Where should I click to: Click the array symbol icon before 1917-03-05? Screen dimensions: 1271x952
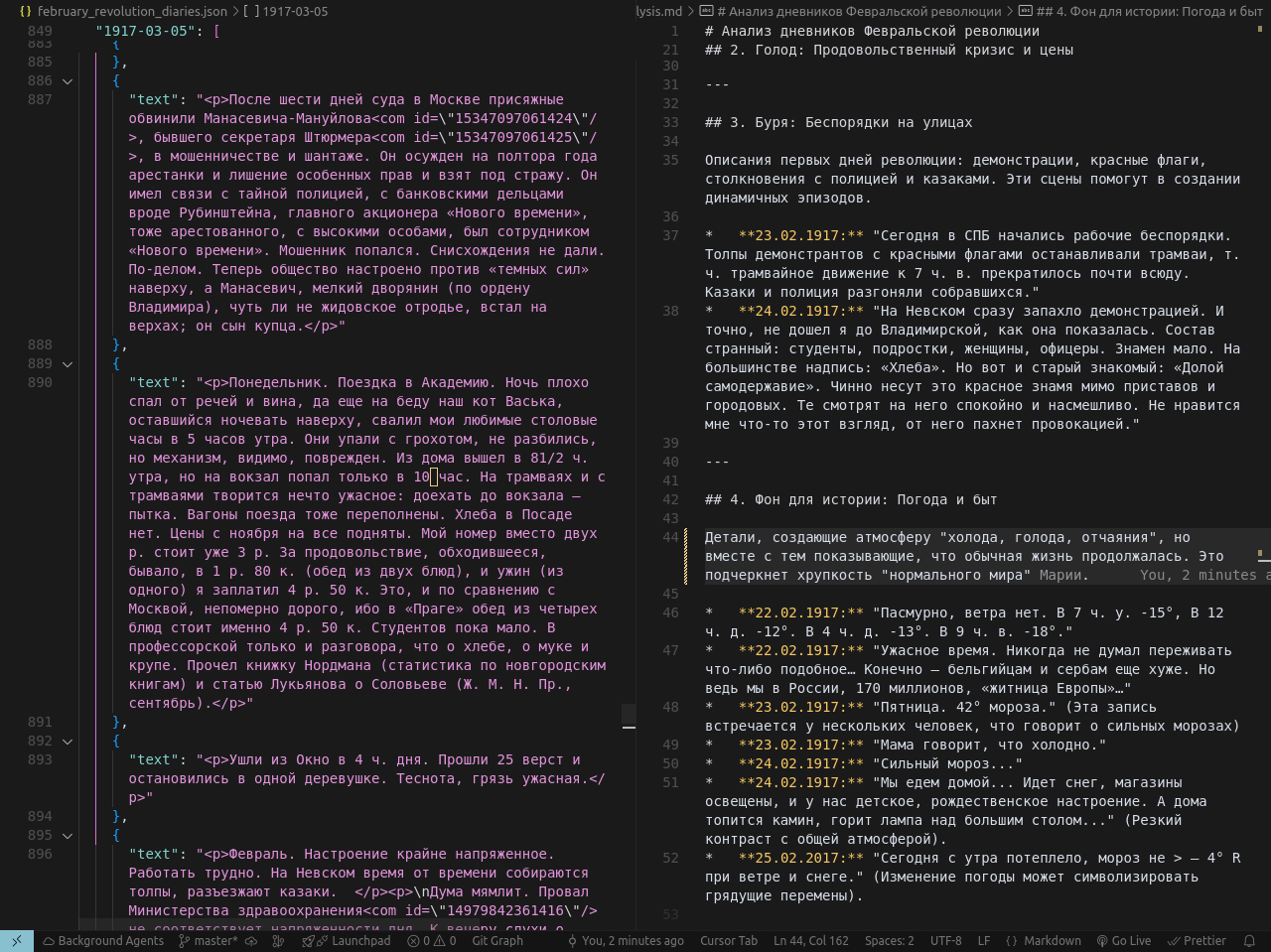pyautogui.click(x=250, y=11)
